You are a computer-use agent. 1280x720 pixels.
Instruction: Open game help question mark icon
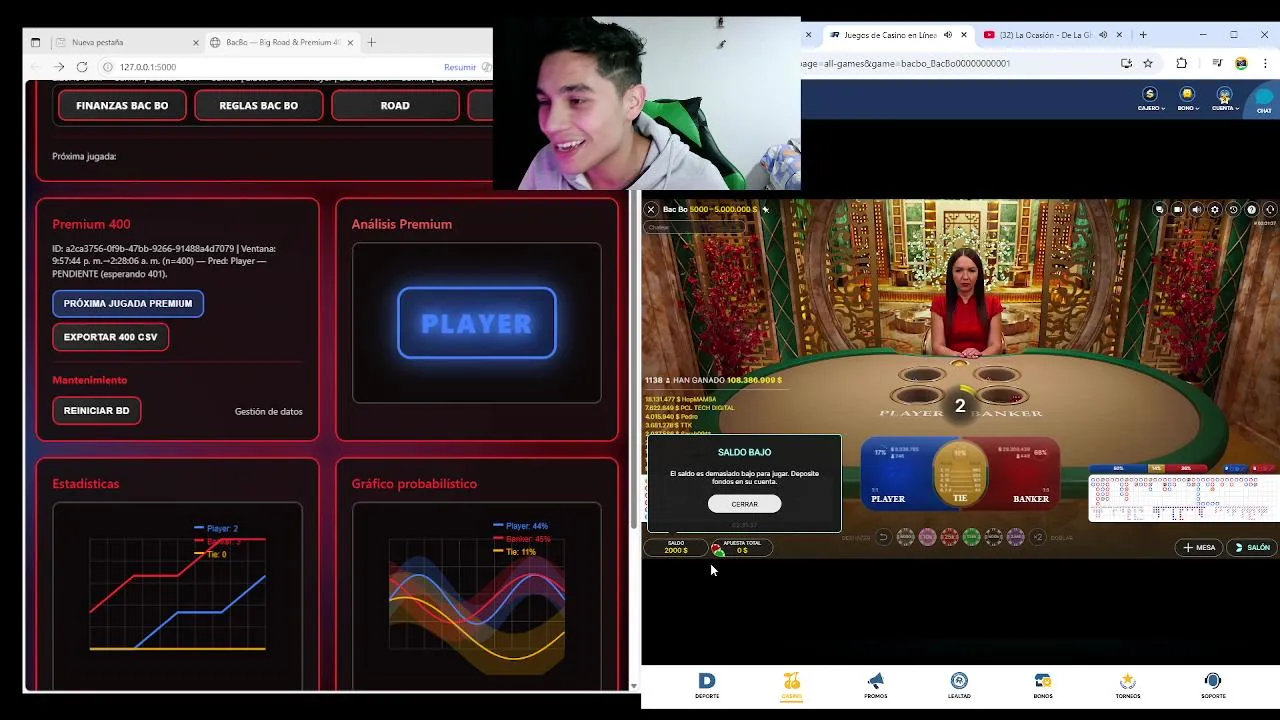[x=1252, y=209]
